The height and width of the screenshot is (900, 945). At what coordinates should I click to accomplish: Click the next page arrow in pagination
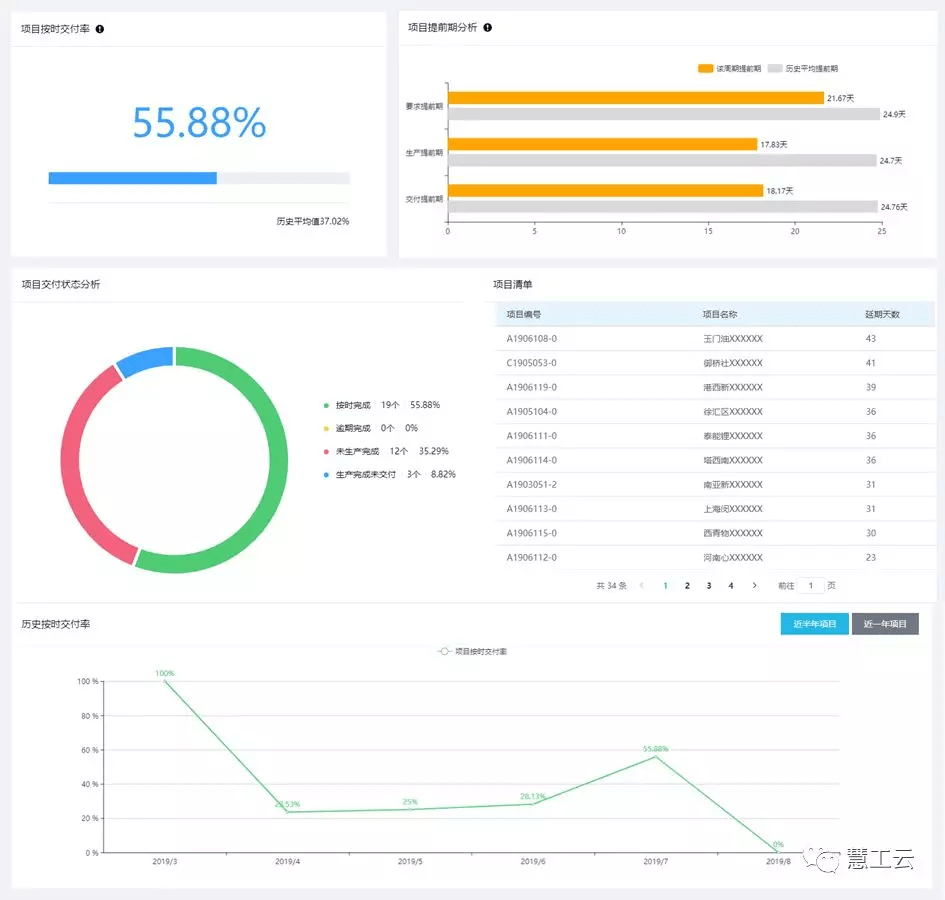pos(754,585)
